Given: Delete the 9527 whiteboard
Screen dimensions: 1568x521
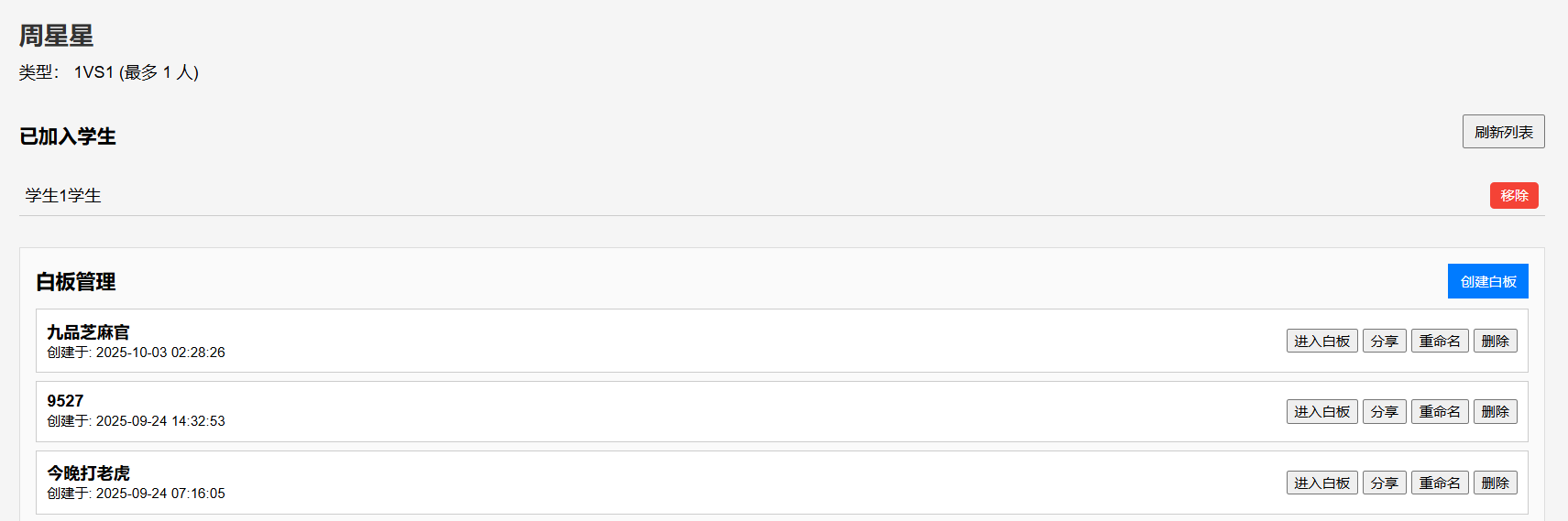Looking at the screenshot, I should (1495, 412).
